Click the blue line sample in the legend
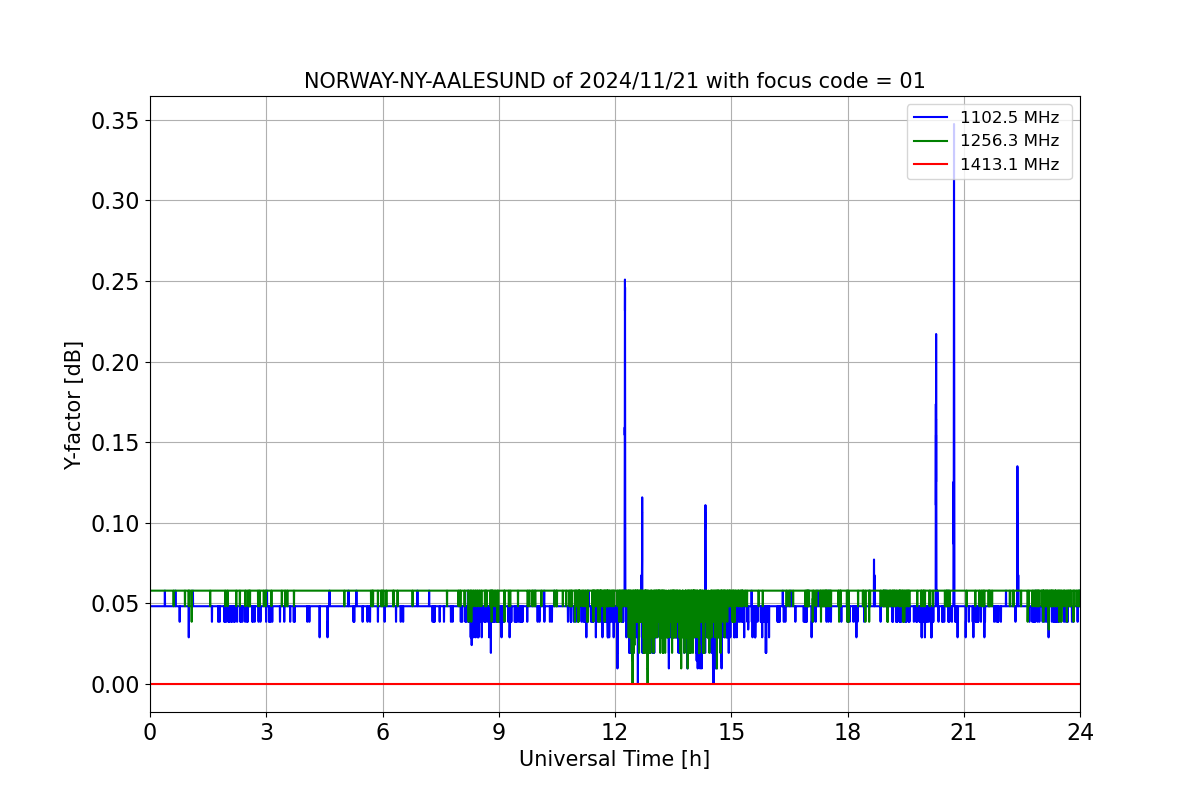Viewport: 1200px width, 800px height. [931, 118]
